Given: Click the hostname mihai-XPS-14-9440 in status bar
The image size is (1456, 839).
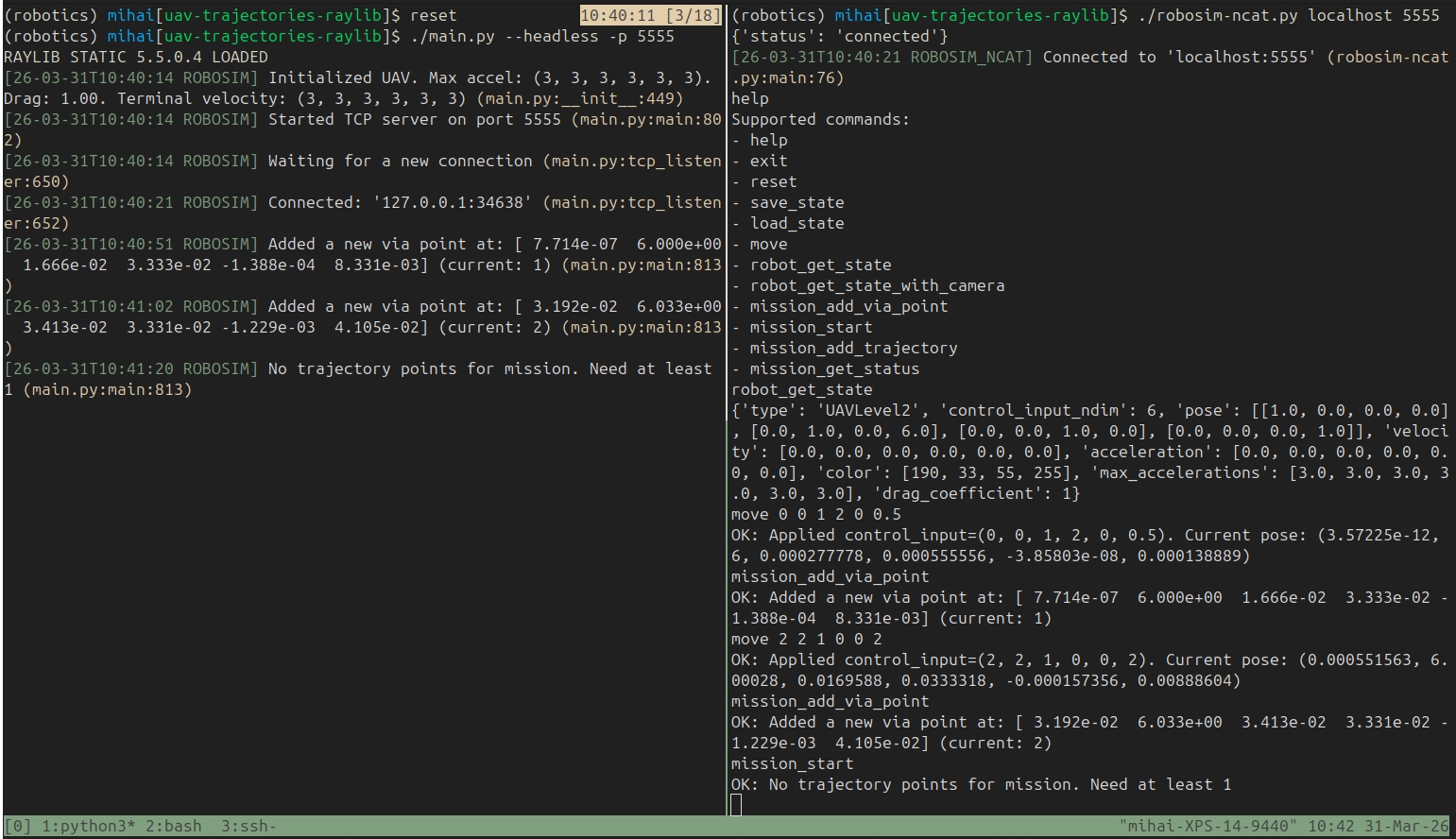Looking at the screenshot, I should coord(1208,826).
